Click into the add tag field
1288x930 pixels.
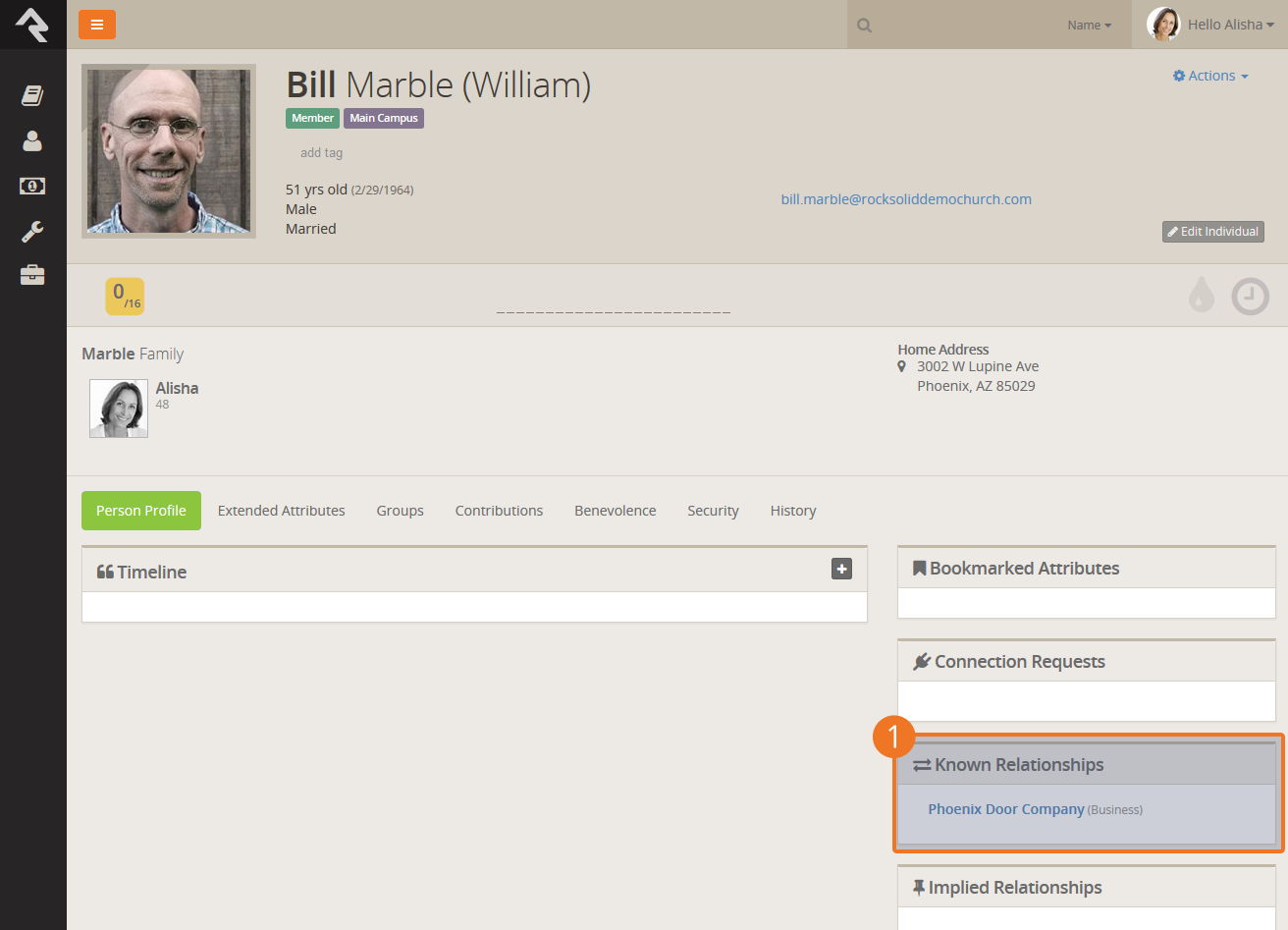pyautogui.click(x=322, y=153)
